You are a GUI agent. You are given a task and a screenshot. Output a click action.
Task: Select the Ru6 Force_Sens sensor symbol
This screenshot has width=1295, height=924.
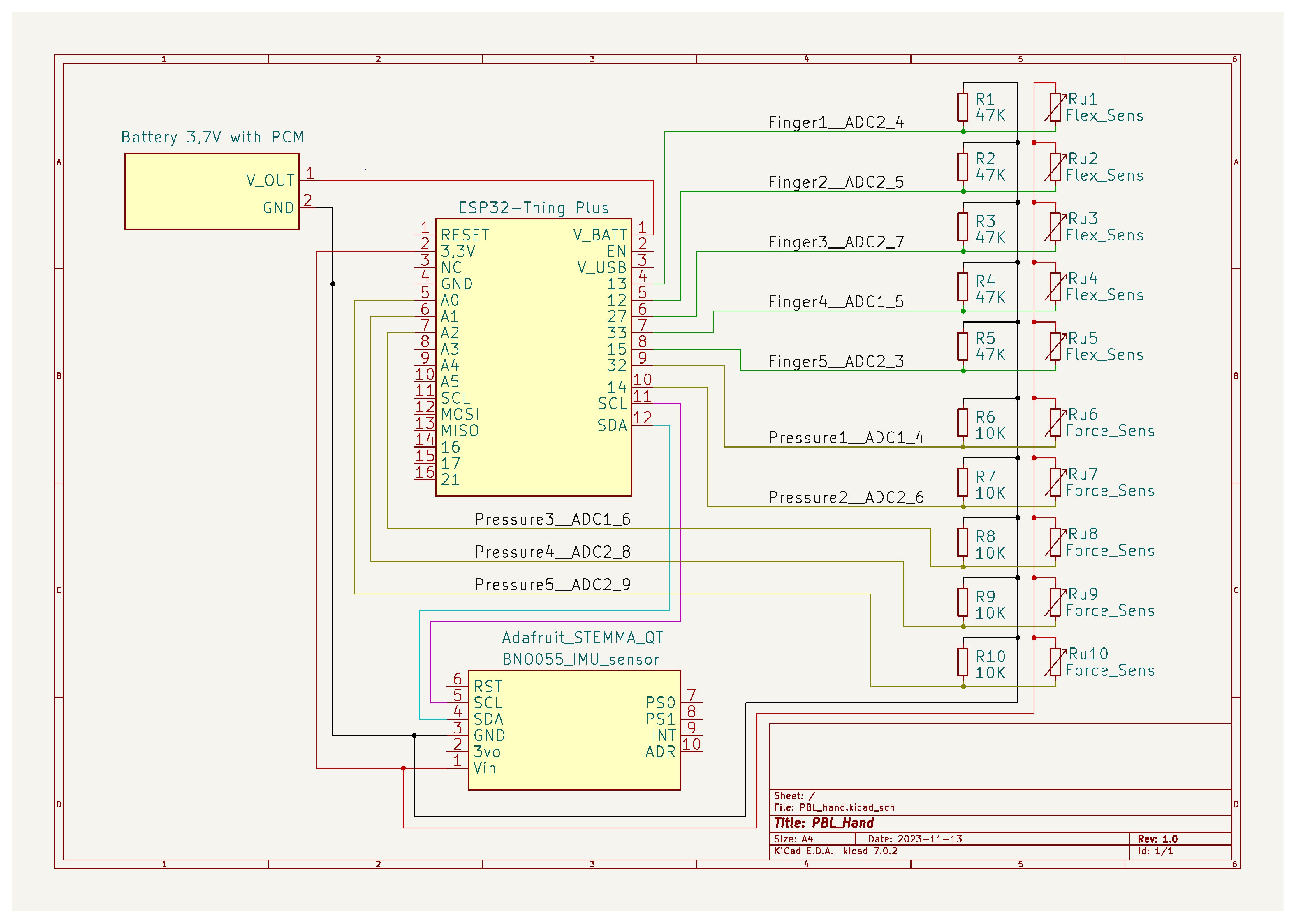[1055, 423]
